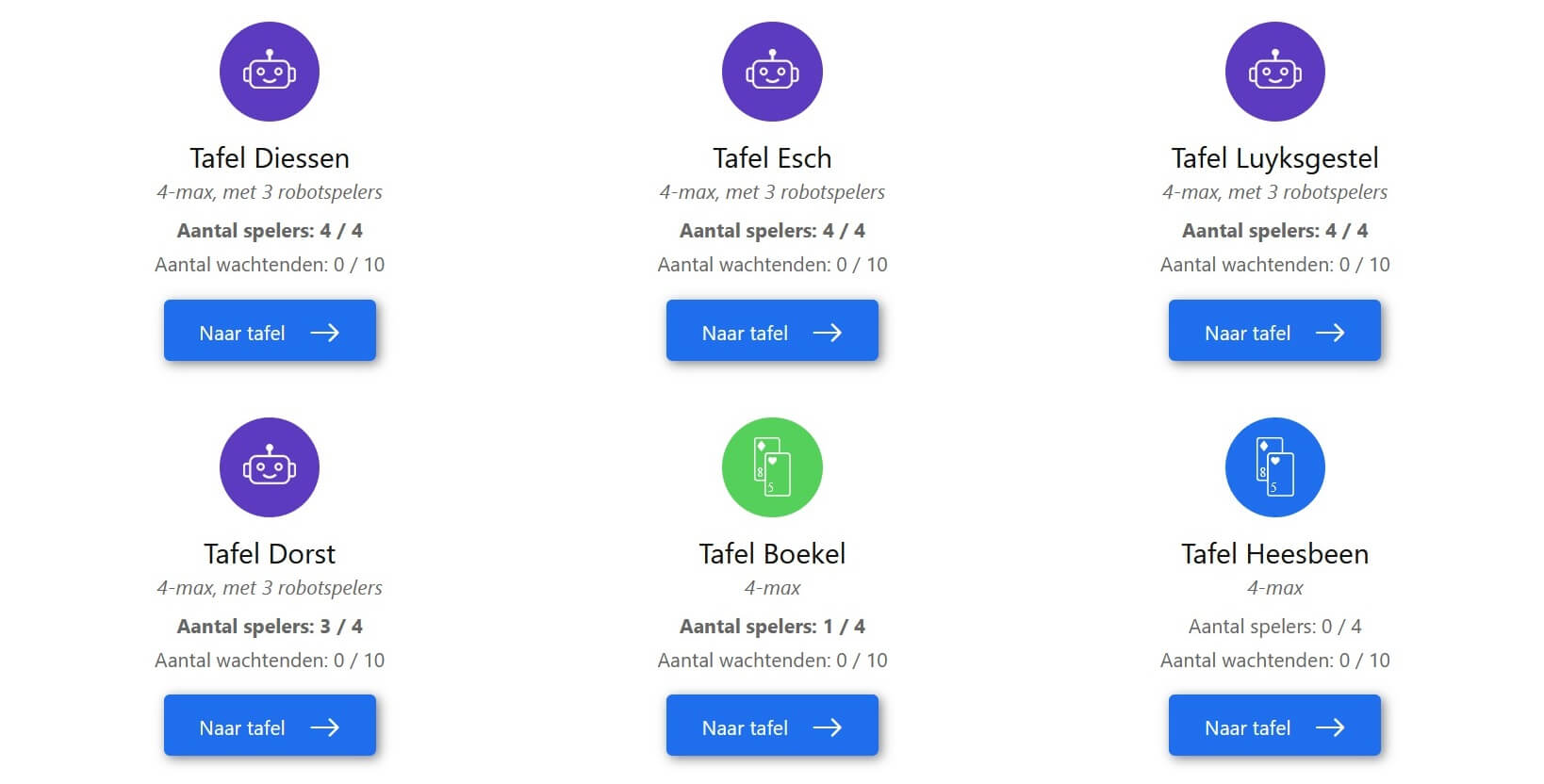1544x784 pixels.
Task: Click the robot icon above Tafel Esch
Action: (772, 72)
